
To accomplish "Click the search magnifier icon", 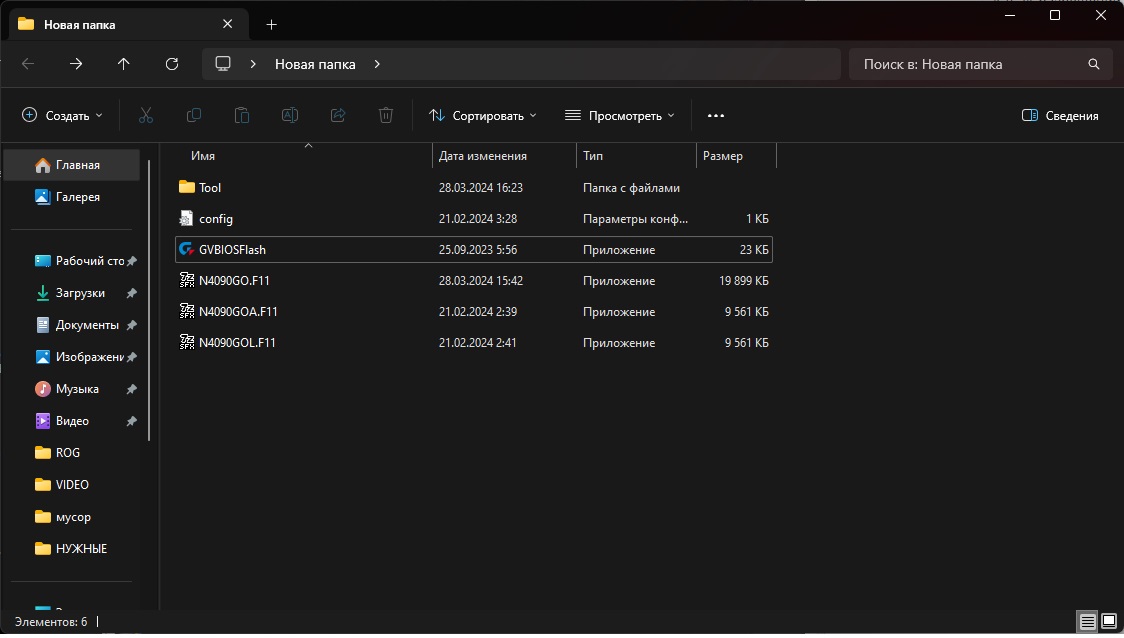I will tap(1093, 64).
